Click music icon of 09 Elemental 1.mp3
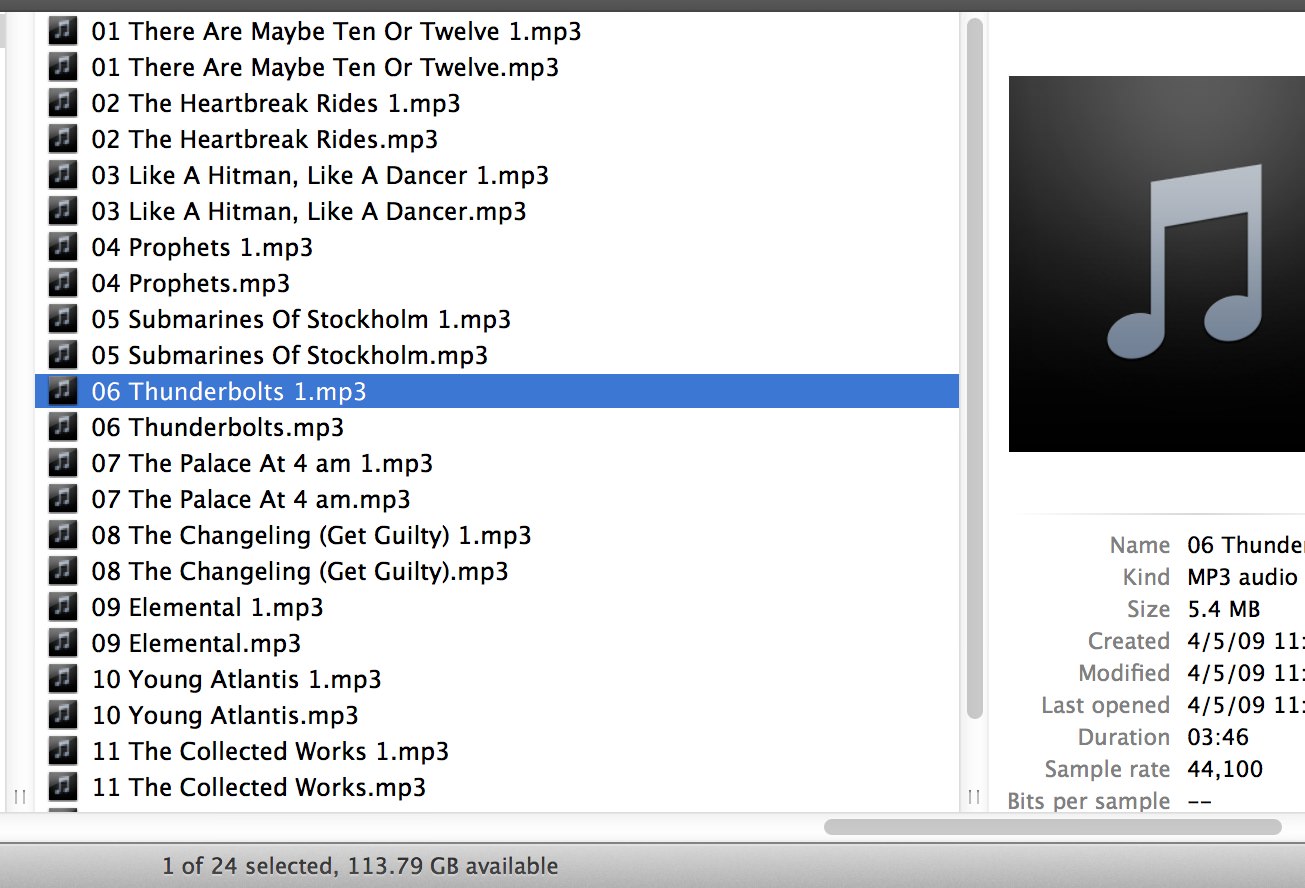The width and height of the screenshot is (1305, 888). [62, 607]
